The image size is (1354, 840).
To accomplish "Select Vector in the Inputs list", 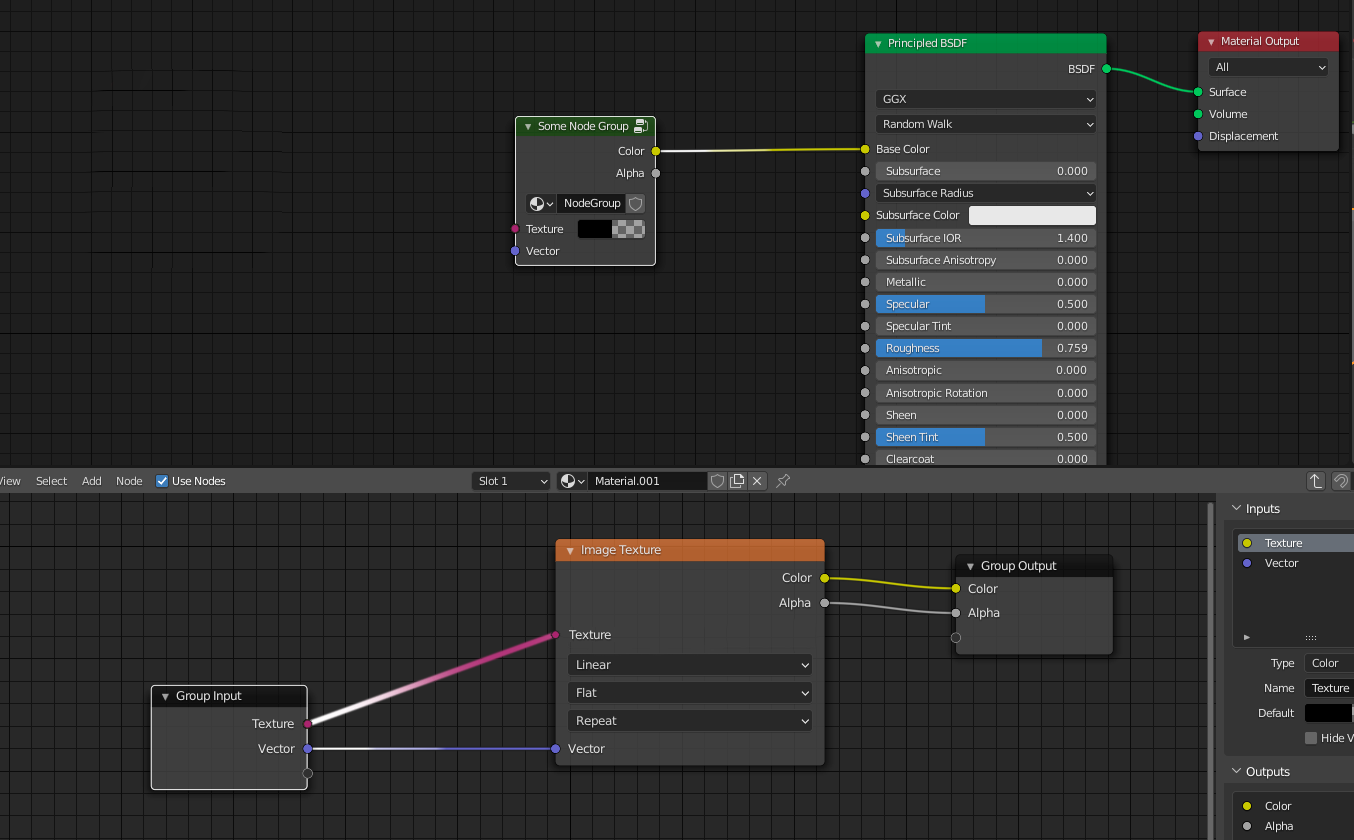I will click(1296, 563).
